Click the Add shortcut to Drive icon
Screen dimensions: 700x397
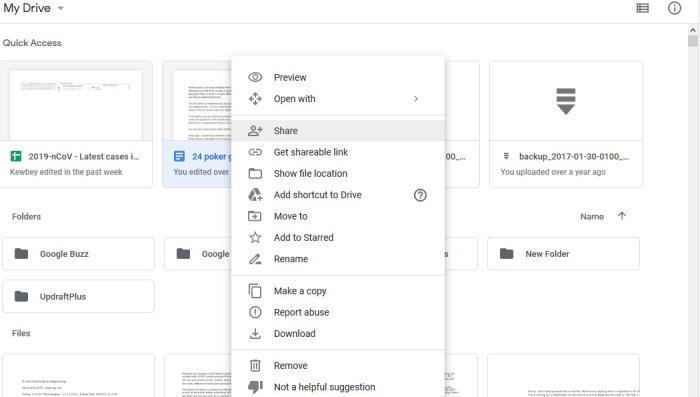[255, 195]
